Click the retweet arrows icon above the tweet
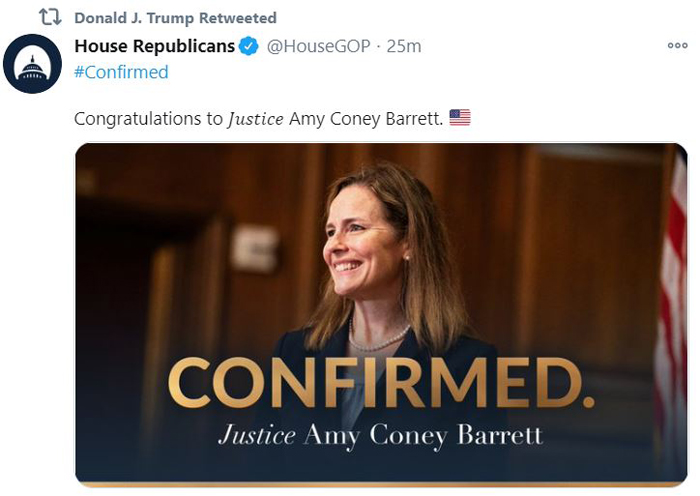Image resolution: width=700 pixels, height=496 pixels. (50, 17)
